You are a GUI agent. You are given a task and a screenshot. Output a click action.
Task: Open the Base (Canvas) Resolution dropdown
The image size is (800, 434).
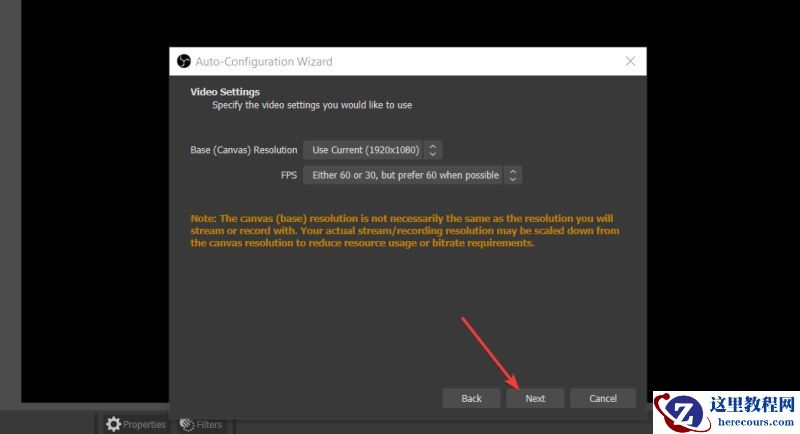pos(372,150)
